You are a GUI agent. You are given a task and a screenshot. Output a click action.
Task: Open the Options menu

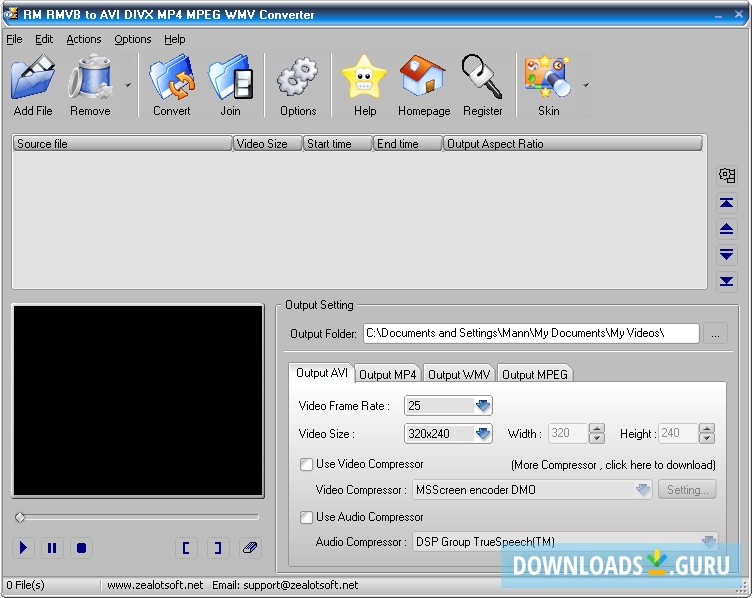pyautogui.click(x=133, y=39)
